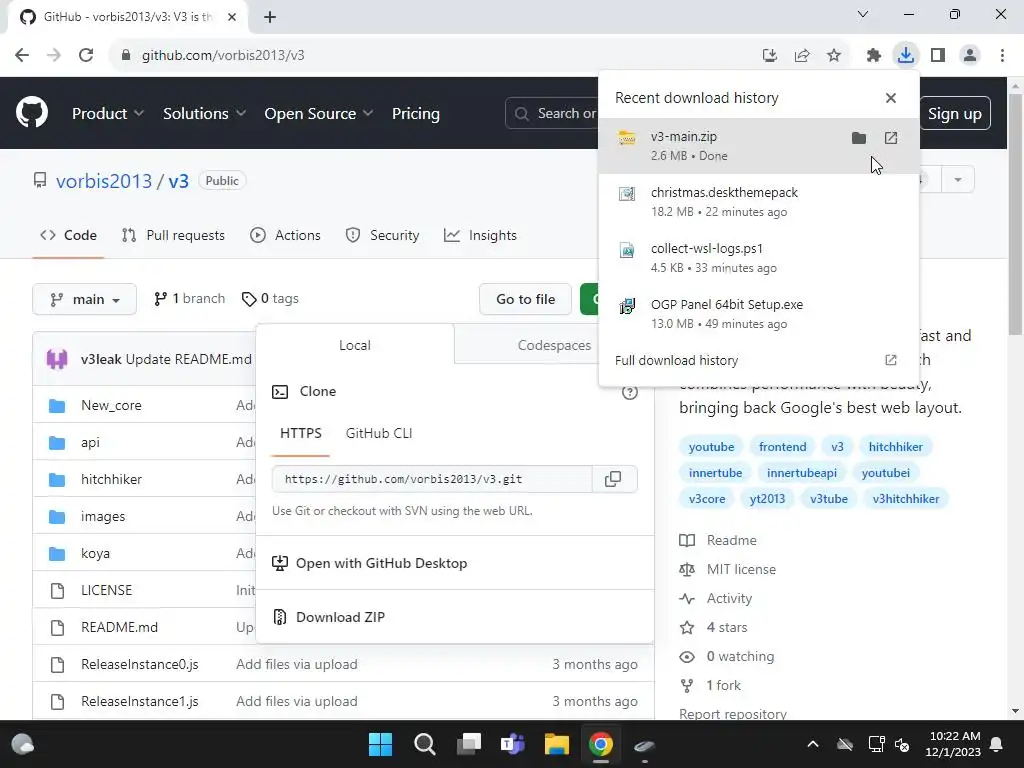Open the main branch dropdown

coord(84,299)
